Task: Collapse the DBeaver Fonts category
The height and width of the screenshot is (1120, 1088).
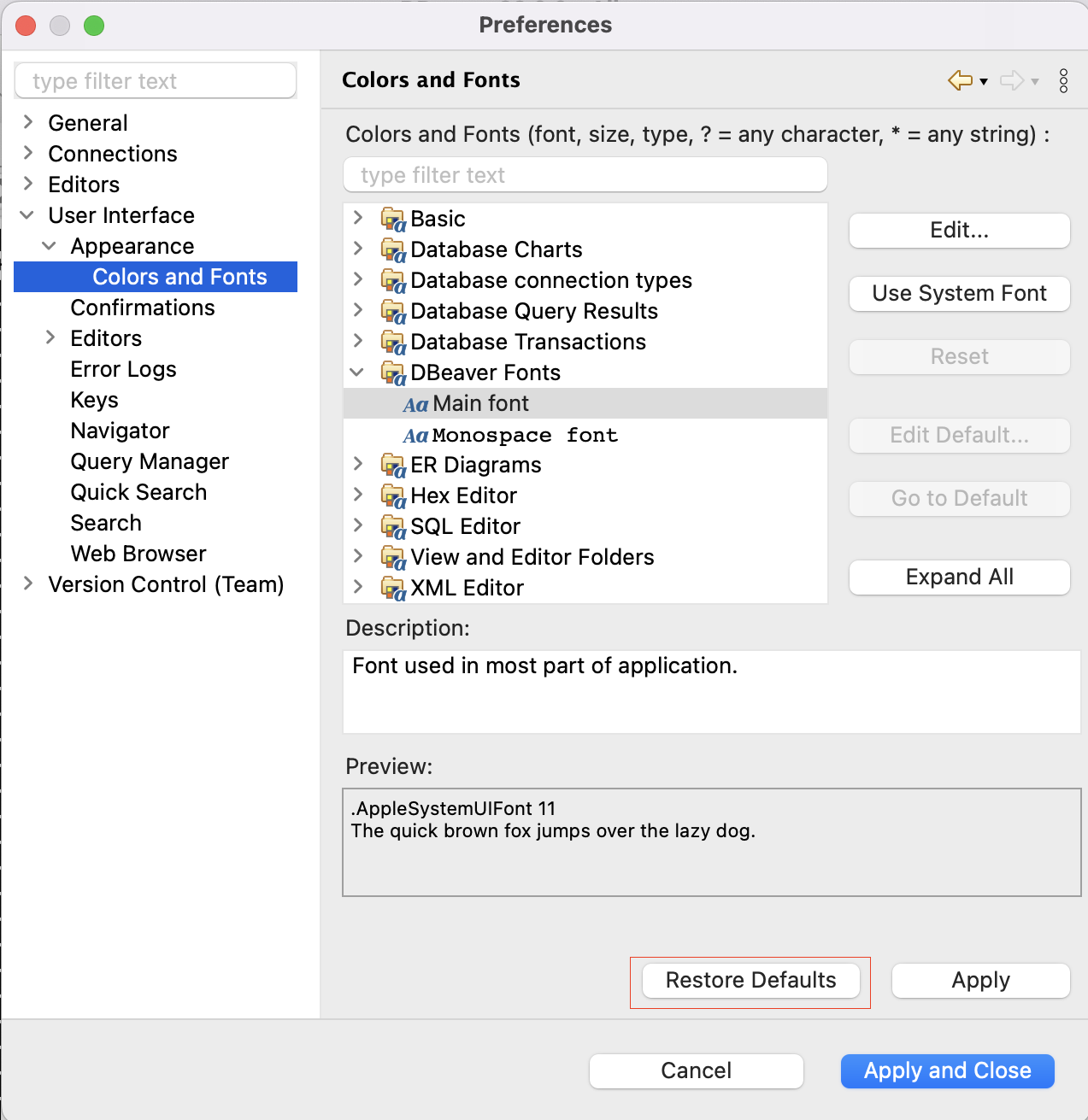Action: (x=357, y=372)
